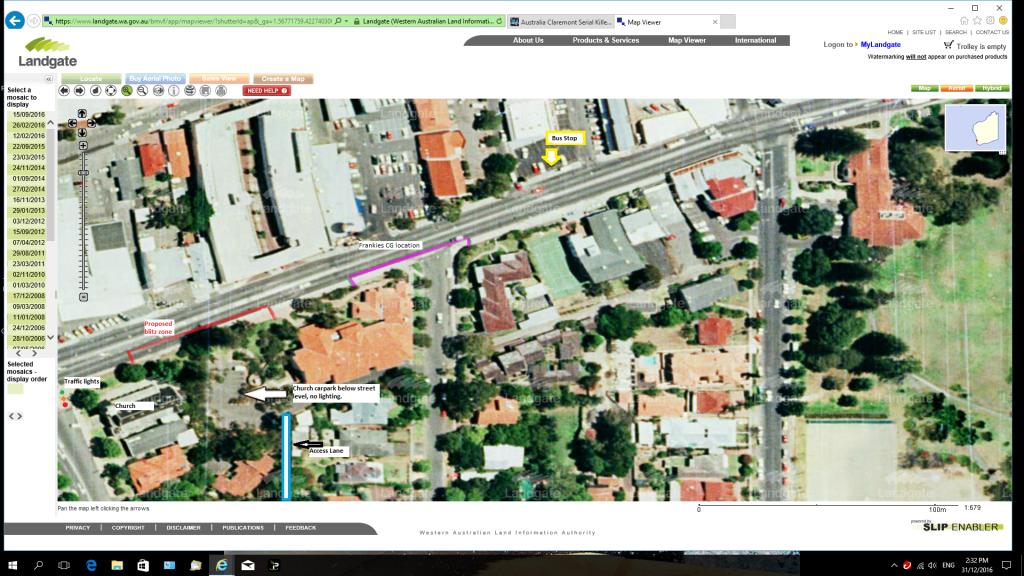The image size is (1024, 576).
Task: Go to previous map extent arrow
Action: coord(65,90)
